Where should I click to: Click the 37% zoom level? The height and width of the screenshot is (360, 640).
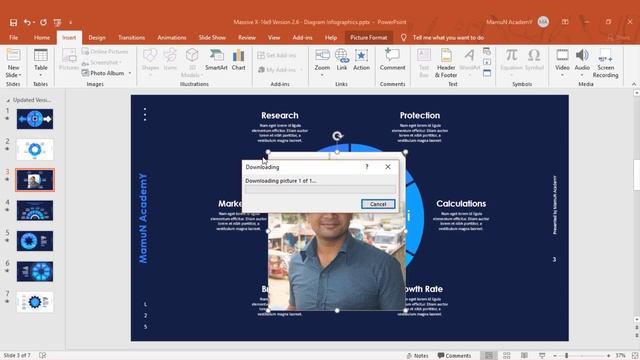pos(620,356)
